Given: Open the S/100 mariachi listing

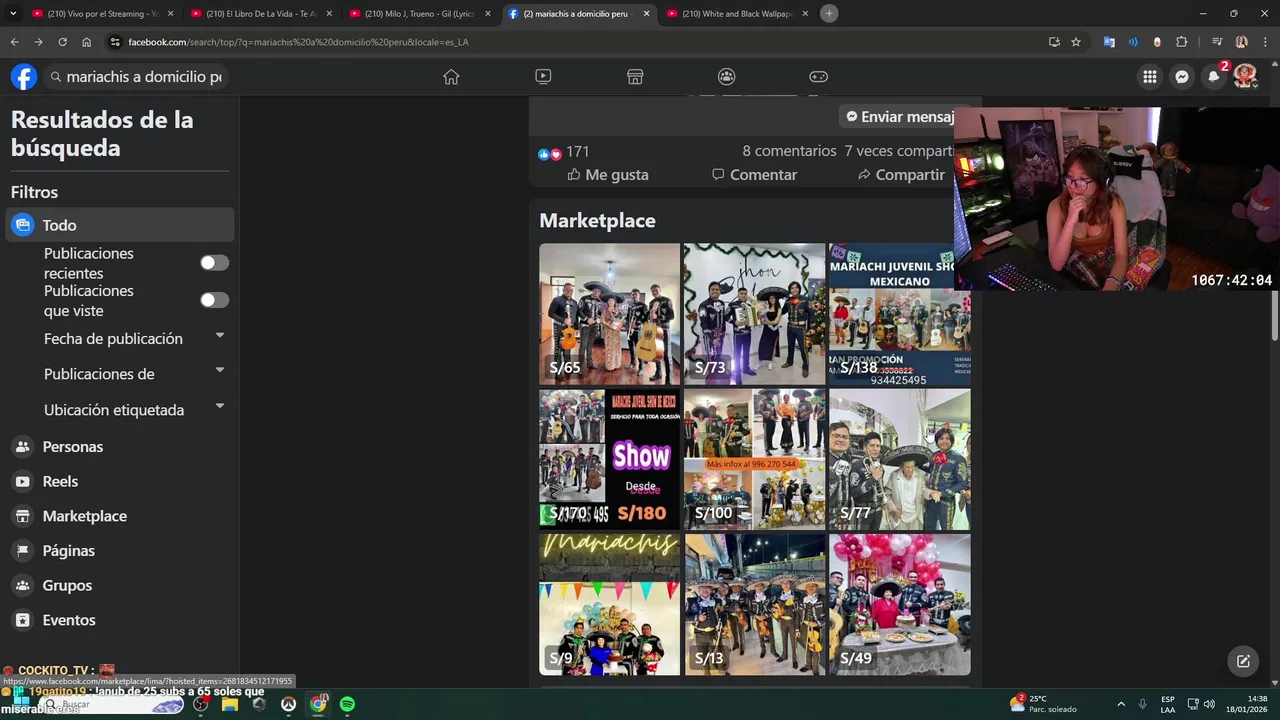Looking at the screenshot, I should pos(754,459).
